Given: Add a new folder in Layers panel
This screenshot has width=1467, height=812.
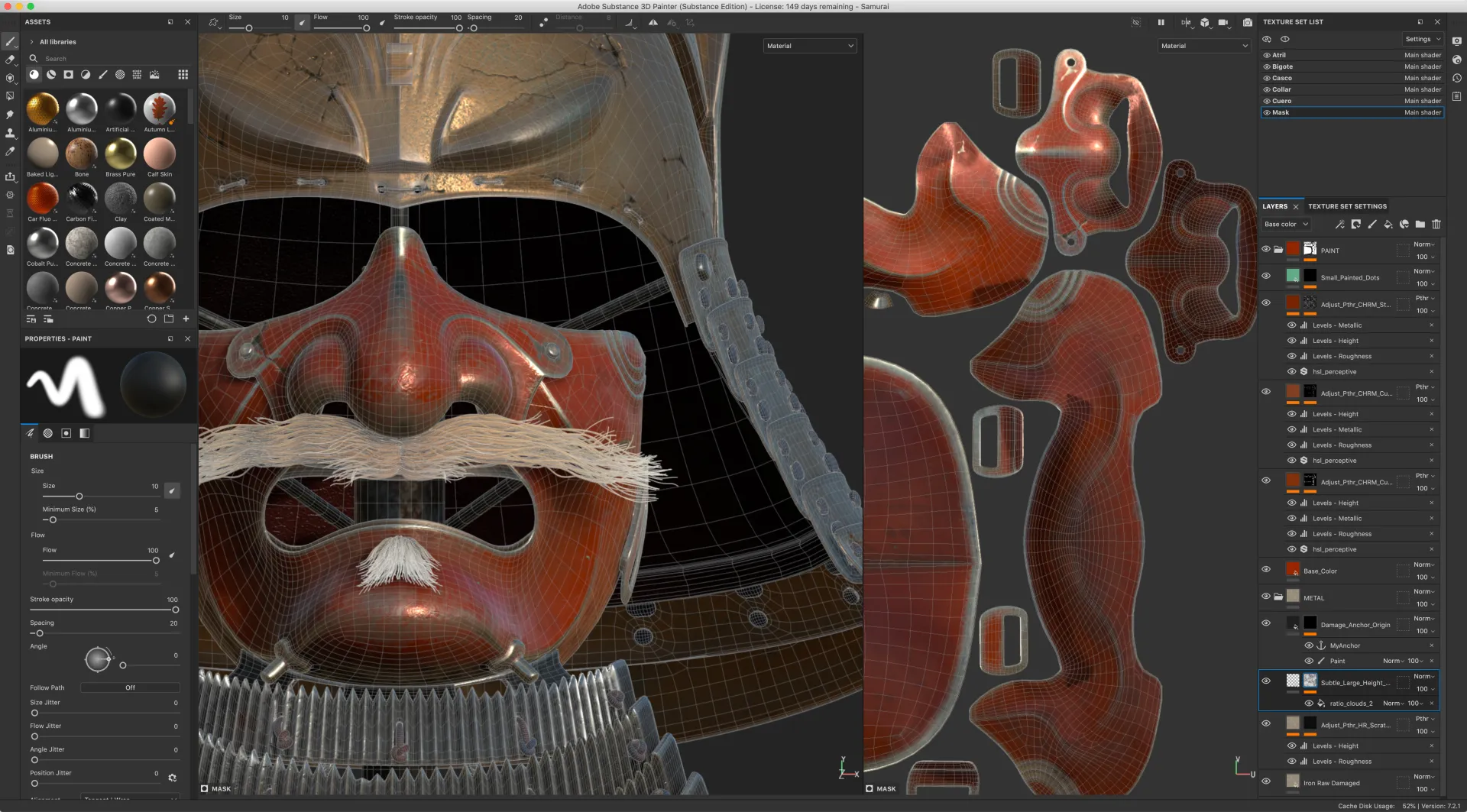Looking at the screenshot, I should tap(1420, 225).
